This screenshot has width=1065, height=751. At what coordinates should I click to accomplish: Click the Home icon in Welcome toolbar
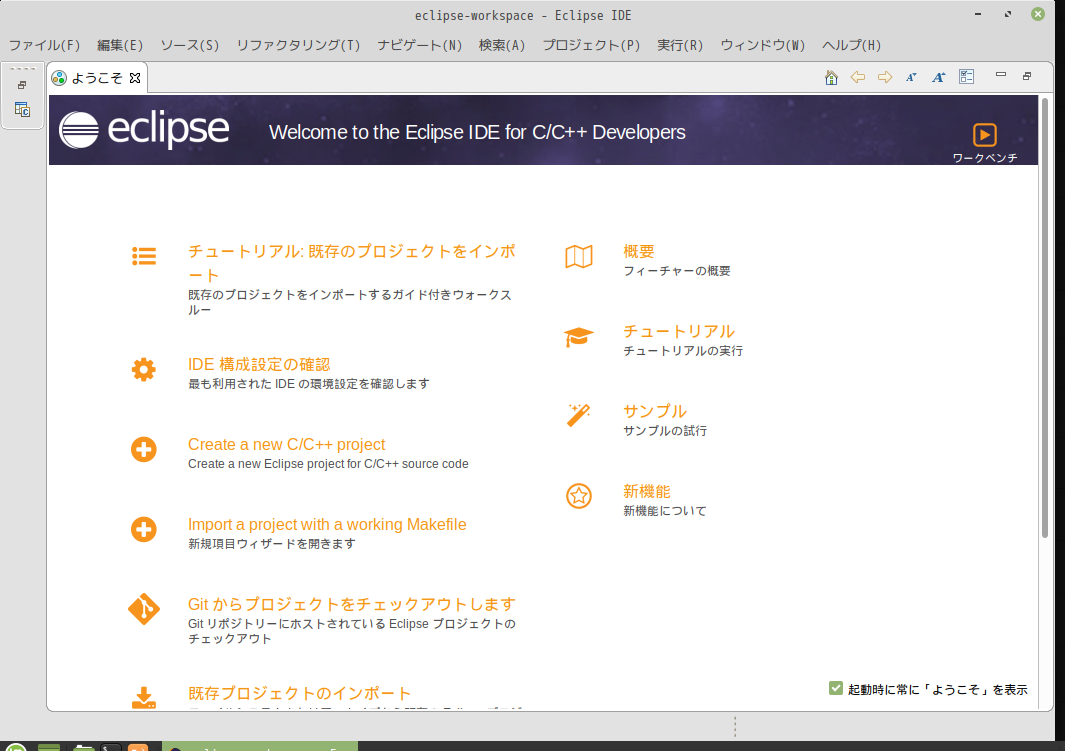tap(831, 77)
